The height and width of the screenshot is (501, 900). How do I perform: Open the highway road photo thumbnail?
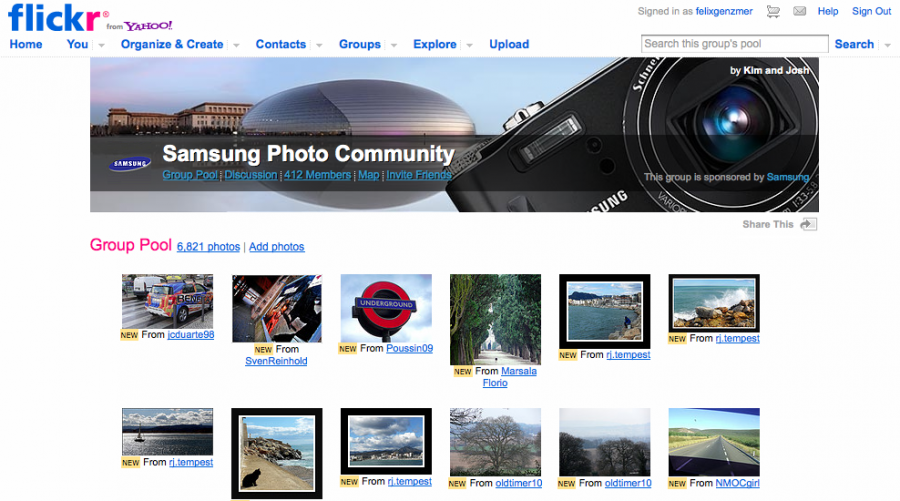click(x=714, y=442)
